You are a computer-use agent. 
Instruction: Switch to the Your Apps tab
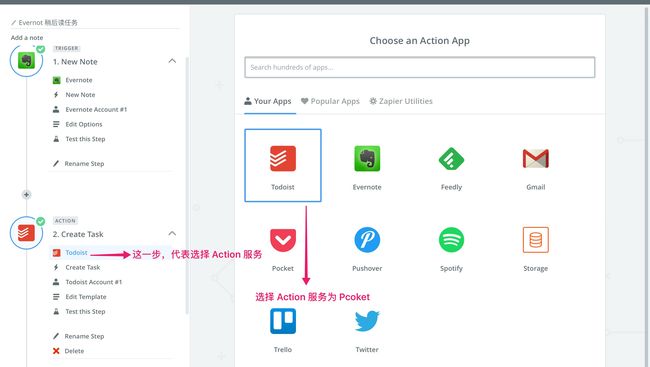click(268, 101)
